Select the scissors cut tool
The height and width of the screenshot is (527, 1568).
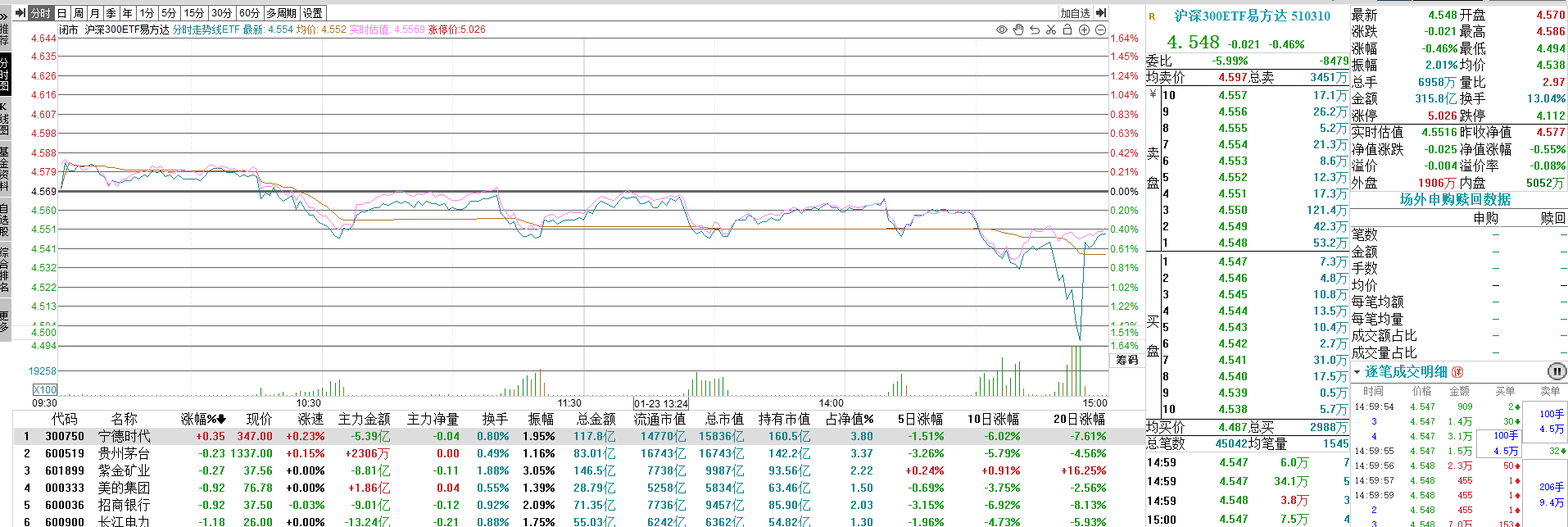pyautogui.click(x=1051, y=30)
